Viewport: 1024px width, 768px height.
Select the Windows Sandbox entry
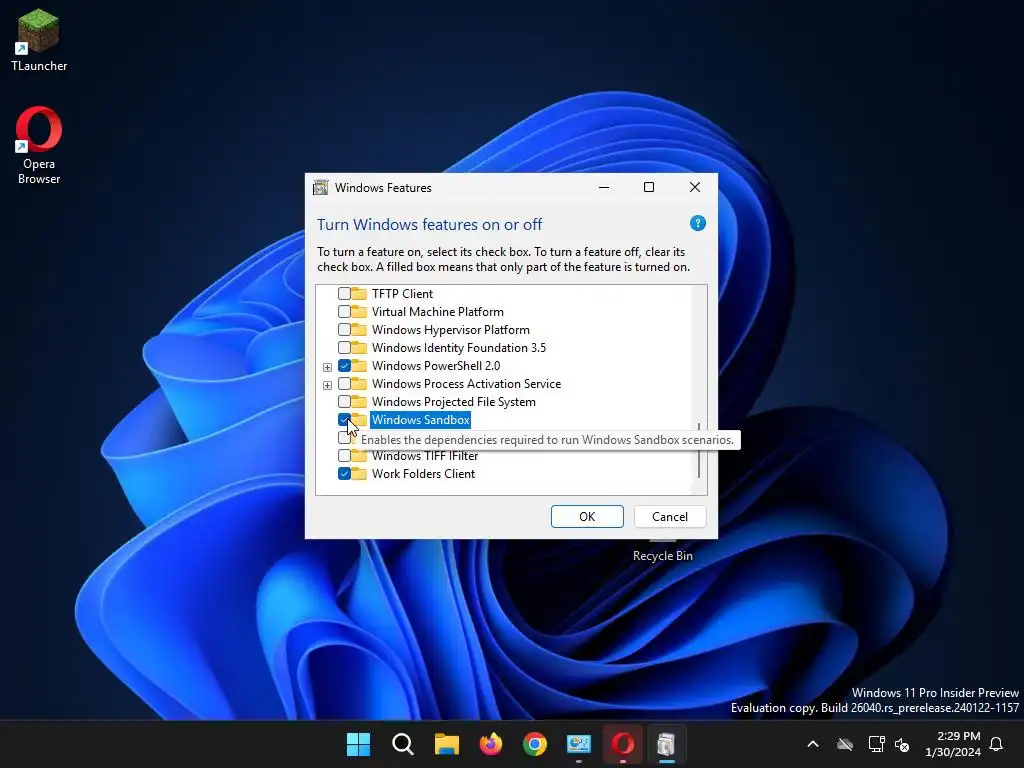[421, 419]
